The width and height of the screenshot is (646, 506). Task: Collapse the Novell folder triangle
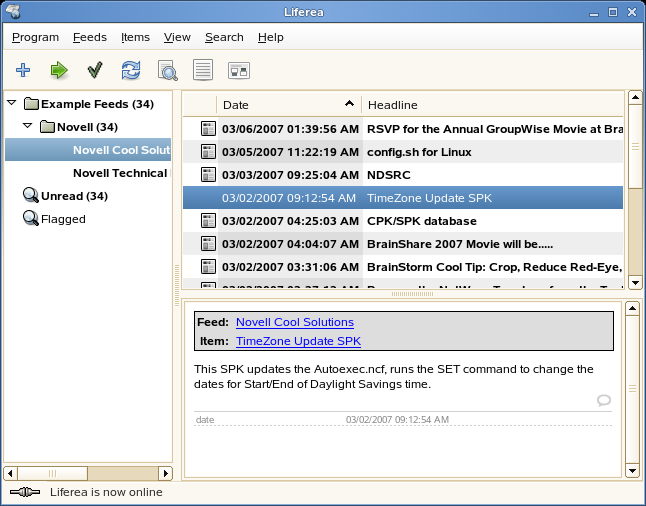point(28,127)
